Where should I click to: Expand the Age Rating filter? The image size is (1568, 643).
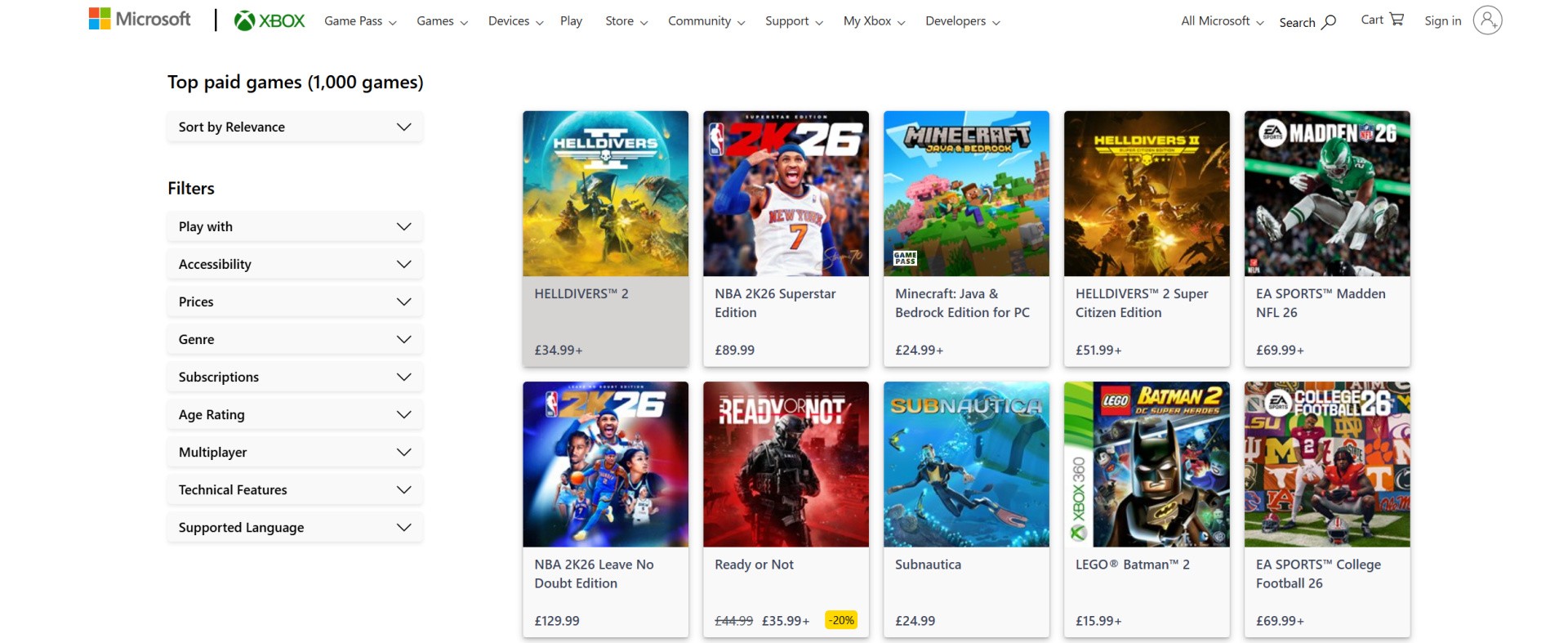click(295, 414)
